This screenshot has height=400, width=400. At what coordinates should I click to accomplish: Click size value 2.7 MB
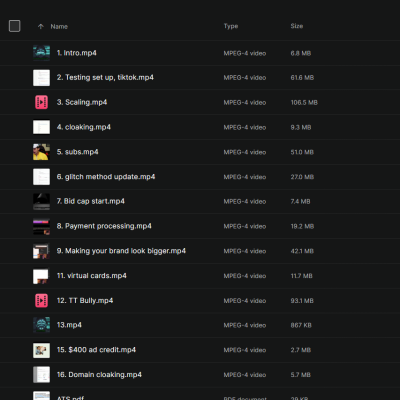[301, 350]
